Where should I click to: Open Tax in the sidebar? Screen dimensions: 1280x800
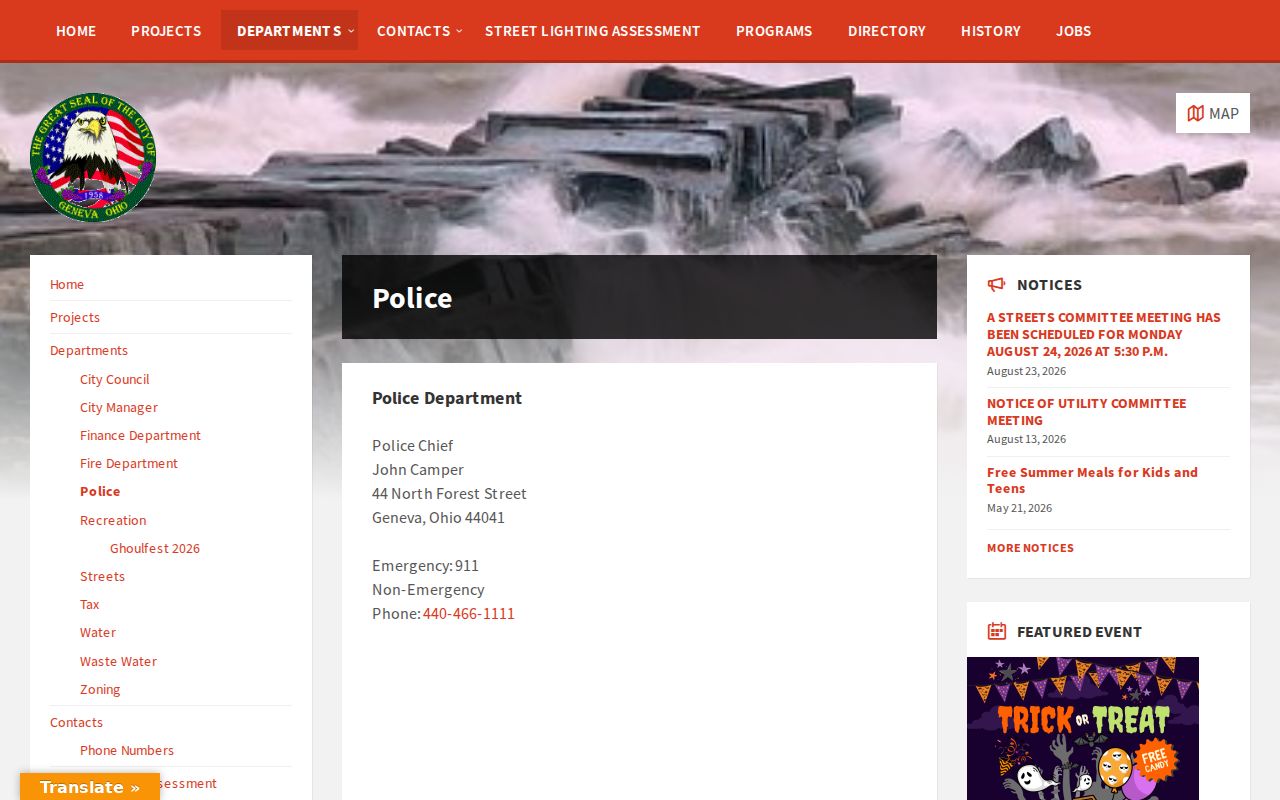click(x=90, y=604)
